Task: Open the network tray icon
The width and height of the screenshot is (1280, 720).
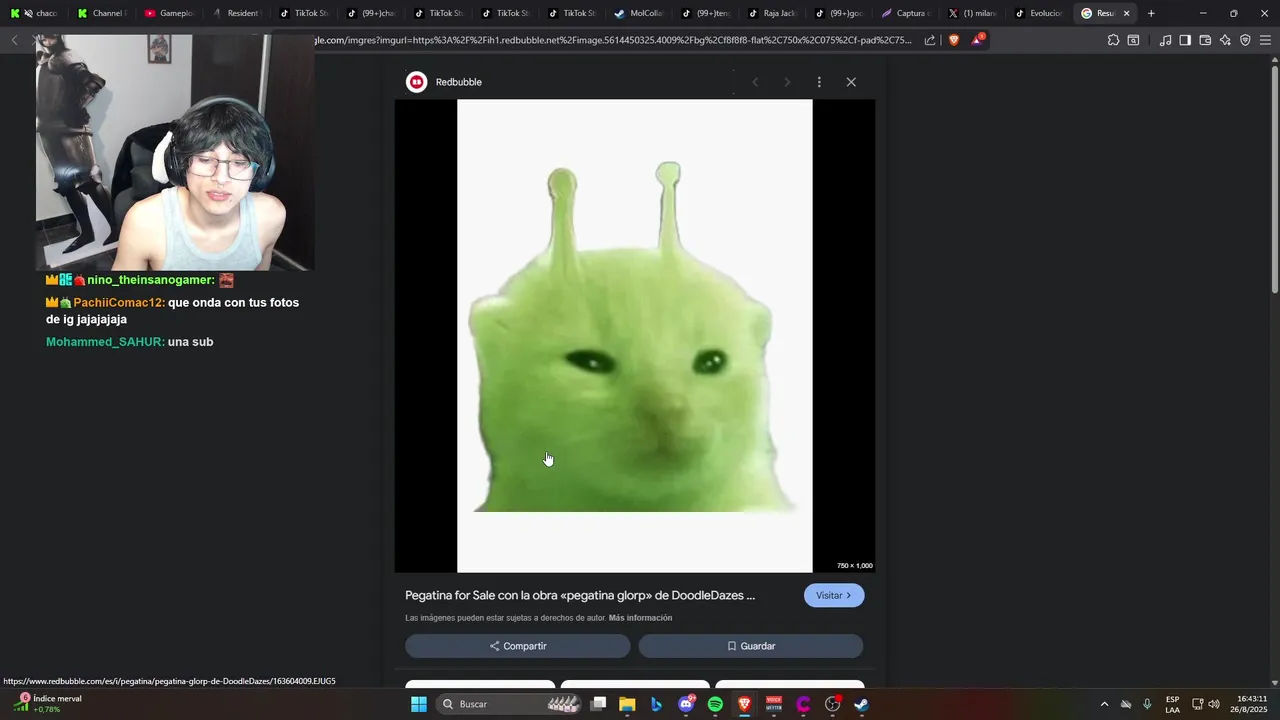Action: (x=1197, y=704)
